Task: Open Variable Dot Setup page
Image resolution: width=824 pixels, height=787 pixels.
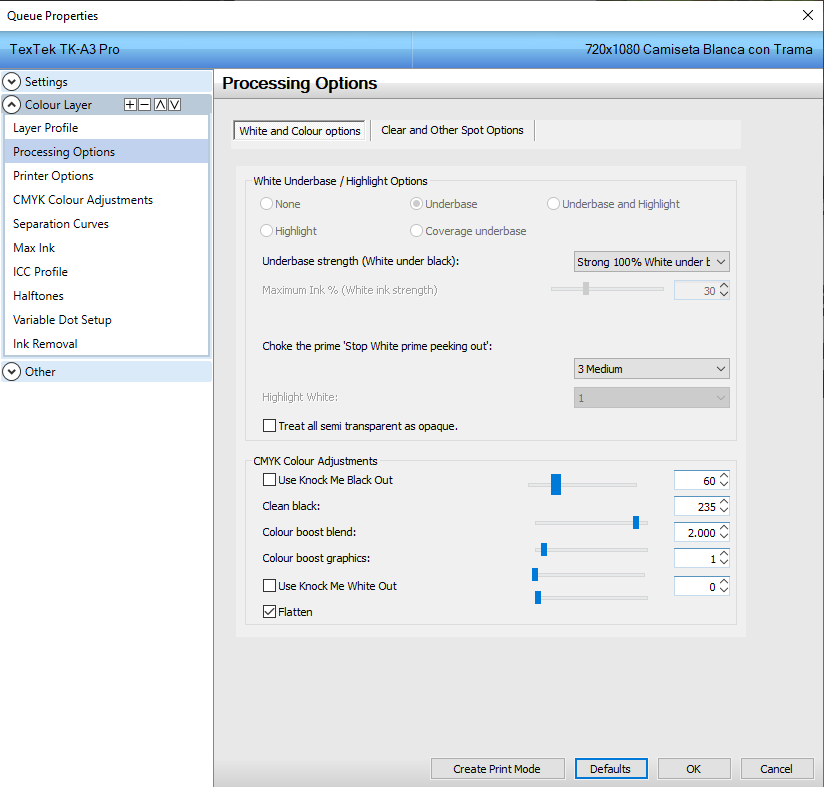Action: click(x=106, y=320)
